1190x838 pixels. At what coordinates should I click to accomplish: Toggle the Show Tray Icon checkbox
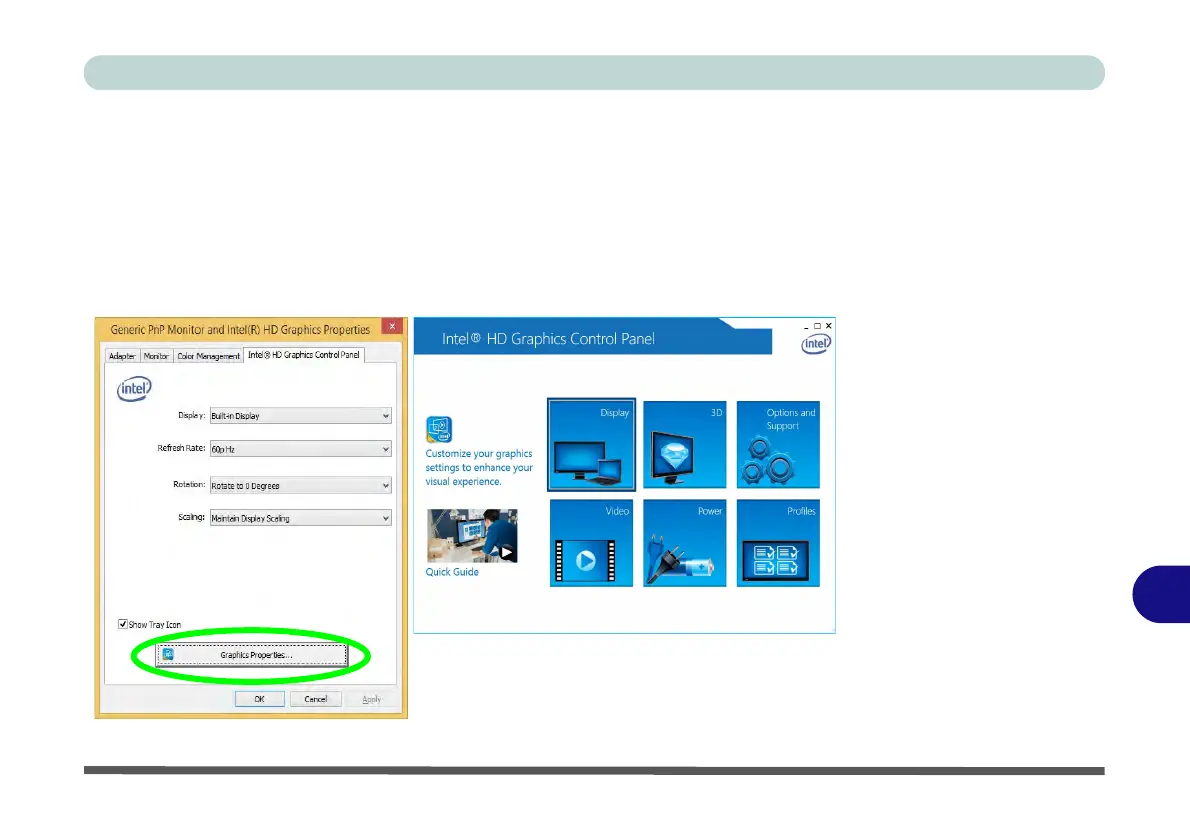123,624
